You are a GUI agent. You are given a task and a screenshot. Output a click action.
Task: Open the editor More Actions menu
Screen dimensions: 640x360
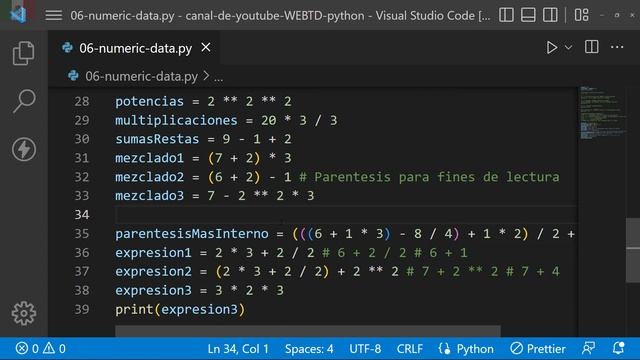617,47
